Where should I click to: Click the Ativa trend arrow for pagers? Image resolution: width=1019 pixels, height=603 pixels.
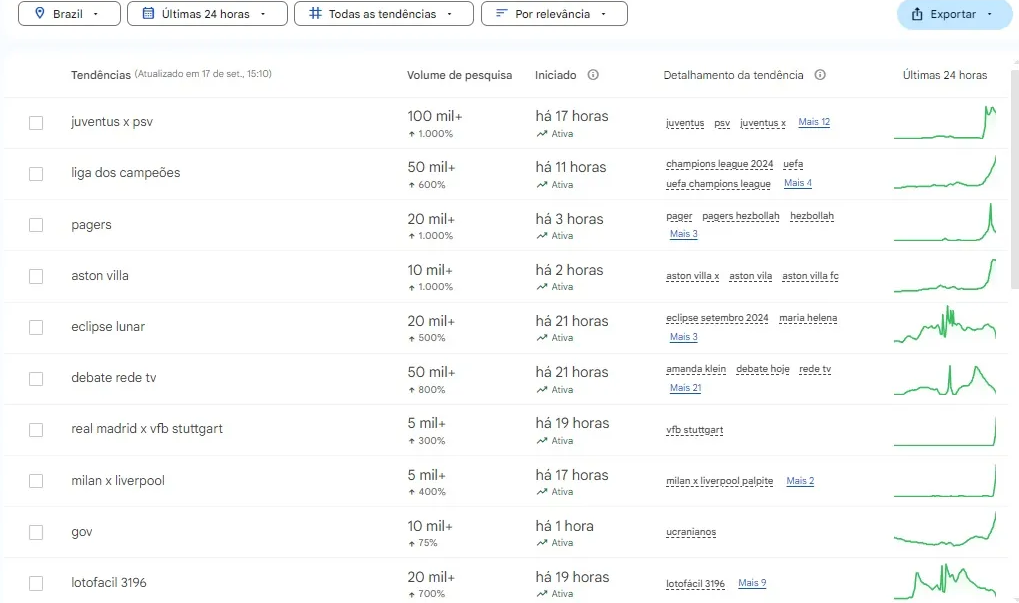pos(542,236)
